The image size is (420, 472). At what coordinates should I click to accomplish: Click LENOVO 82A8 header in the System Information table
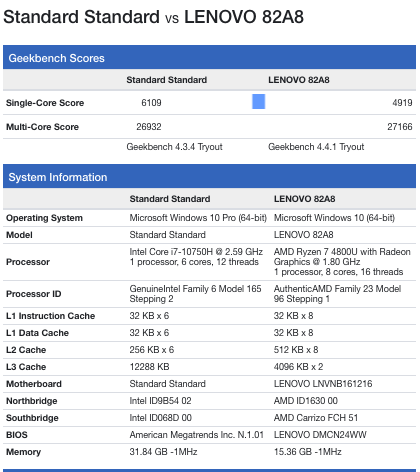pyautogui.click(x=304, y=199)
